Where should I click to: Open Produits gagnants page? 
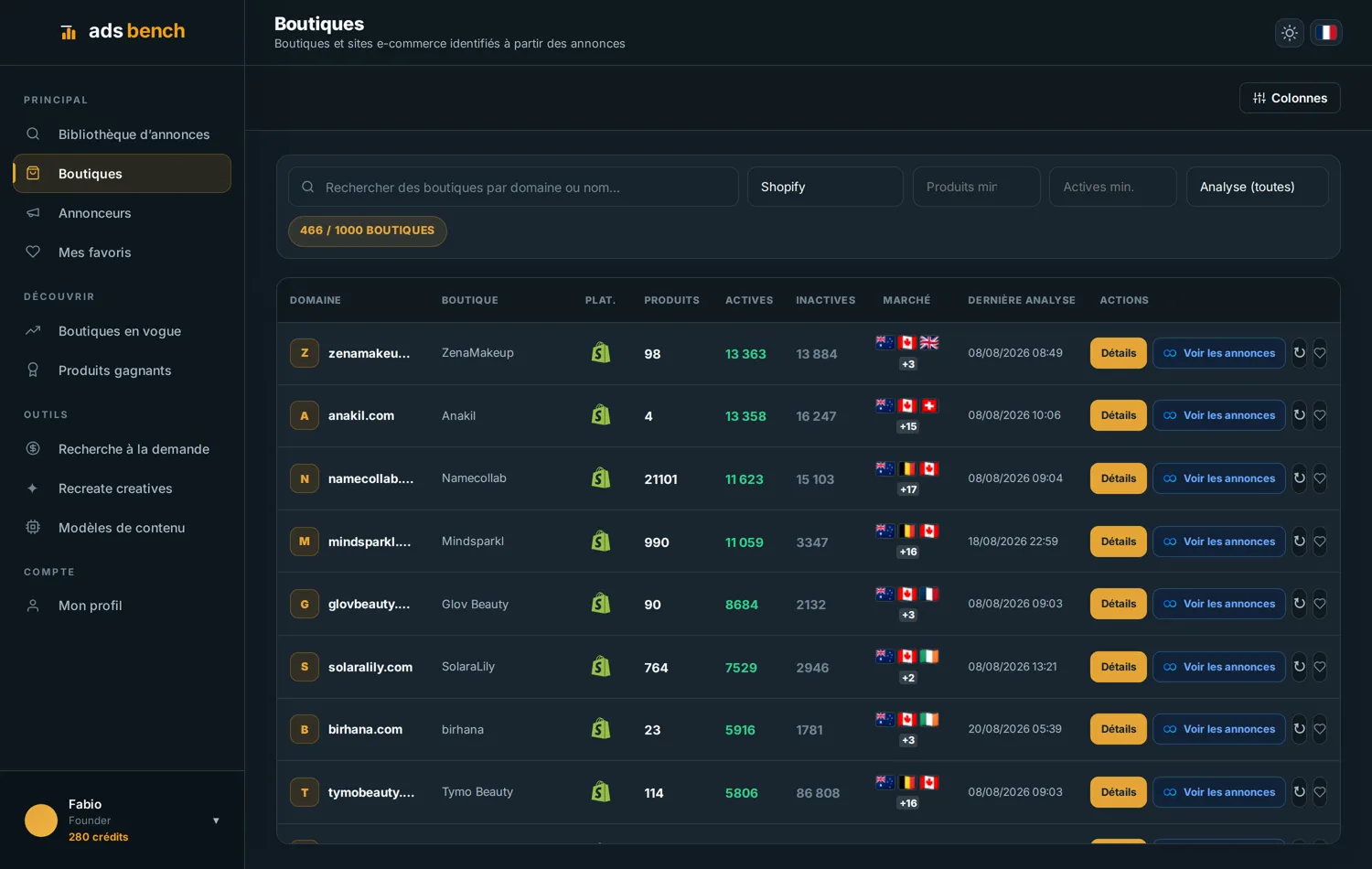pos(122,370)
